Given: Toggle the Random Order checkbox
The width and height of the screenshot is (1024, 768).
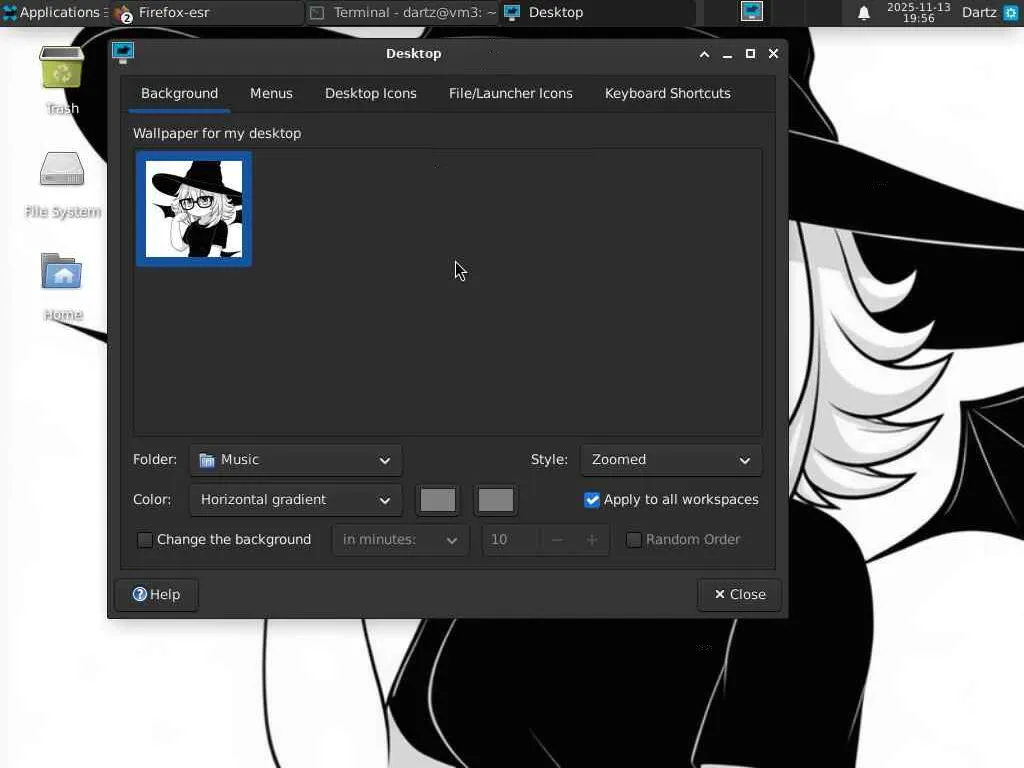Looking at the screenshot, I should click(x=633, y=540).
